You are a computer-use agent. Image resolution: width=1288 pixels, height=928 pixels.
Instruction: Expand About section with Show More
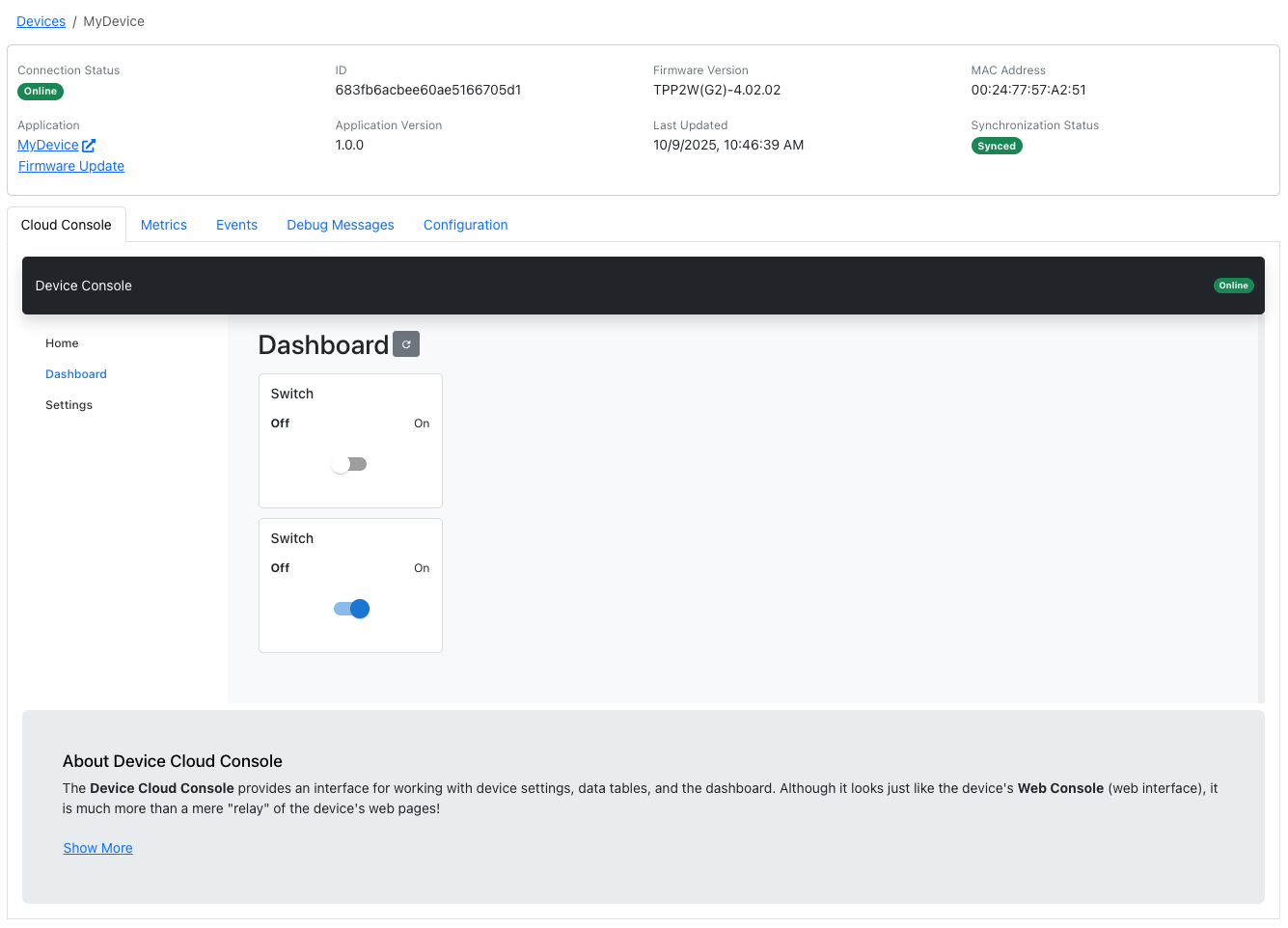[x=97, y=848]
